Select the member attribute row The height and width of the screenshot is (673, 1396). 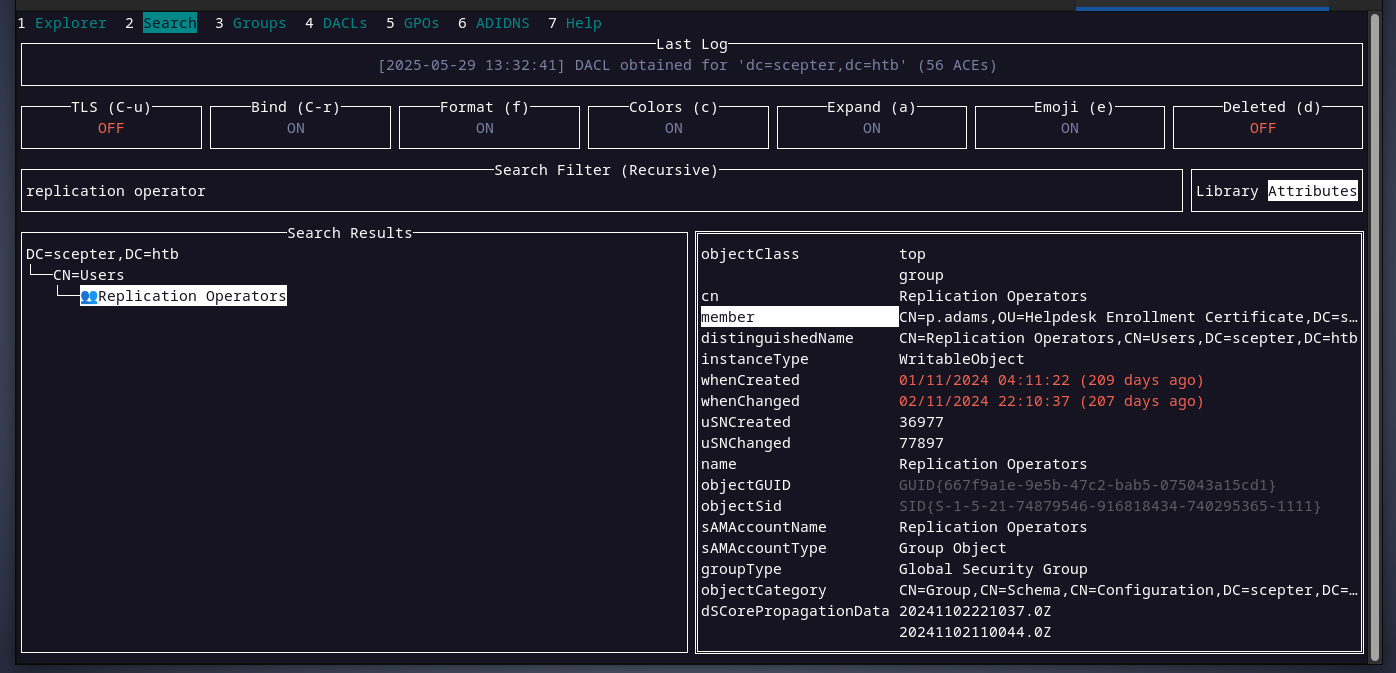(x=798, y=317)
